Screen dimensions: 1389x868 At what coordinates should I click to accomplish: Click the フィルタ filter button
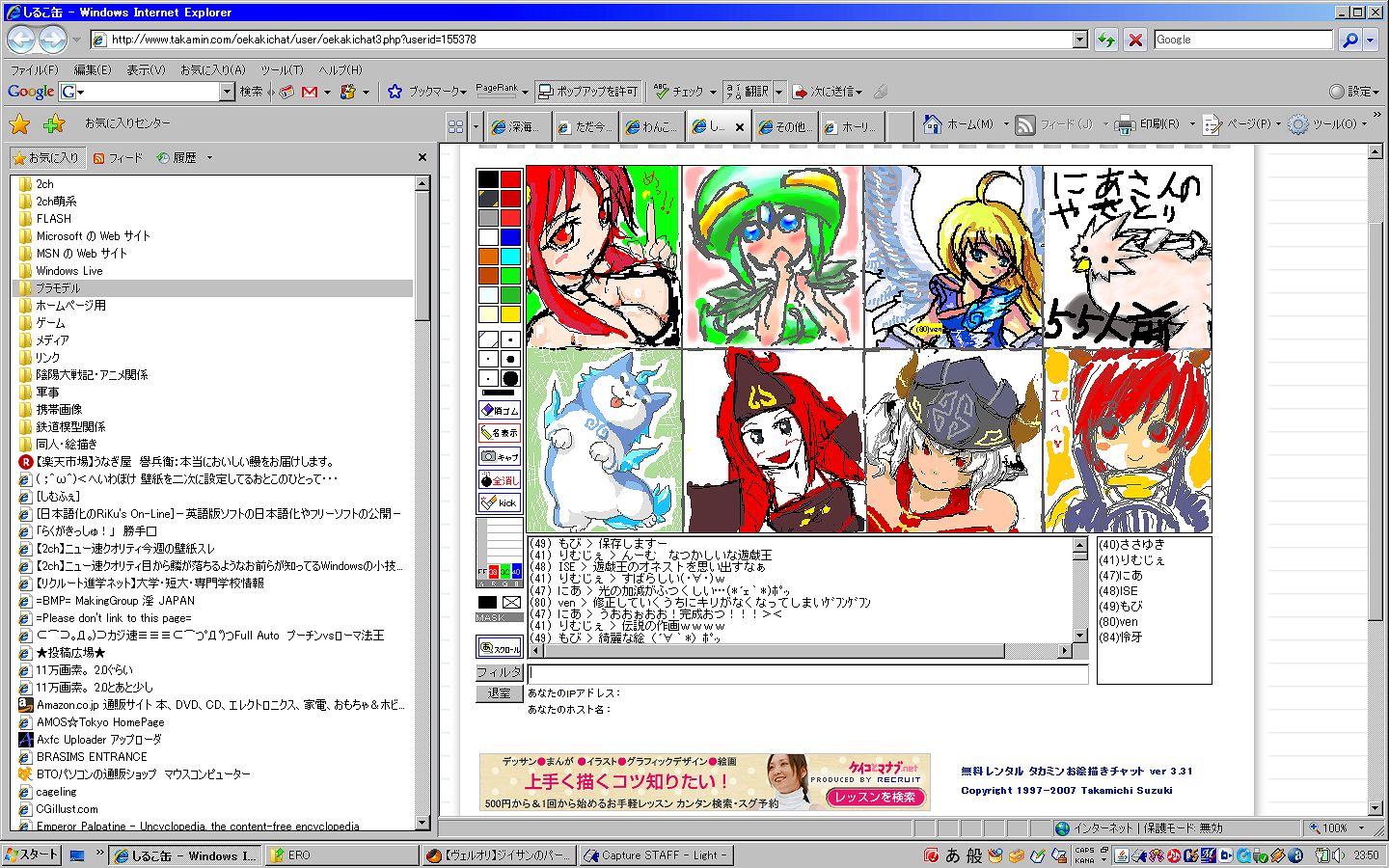499,672
